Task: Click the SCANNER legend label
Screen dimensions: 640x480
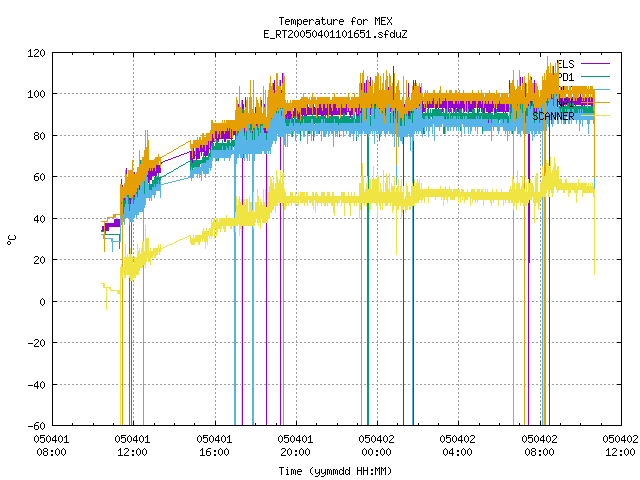Action: pos(553,116)
